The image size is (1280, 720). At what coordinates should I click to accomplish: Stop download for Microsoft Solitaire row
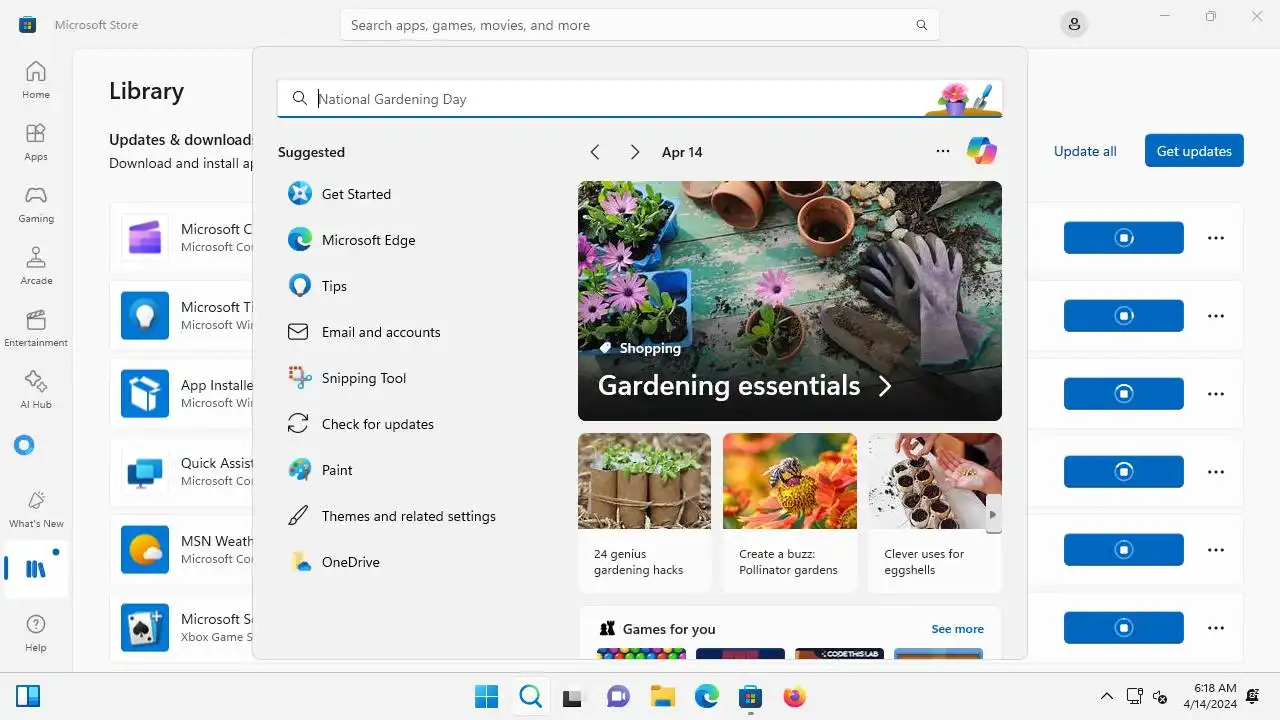[x=1124, y=628]
